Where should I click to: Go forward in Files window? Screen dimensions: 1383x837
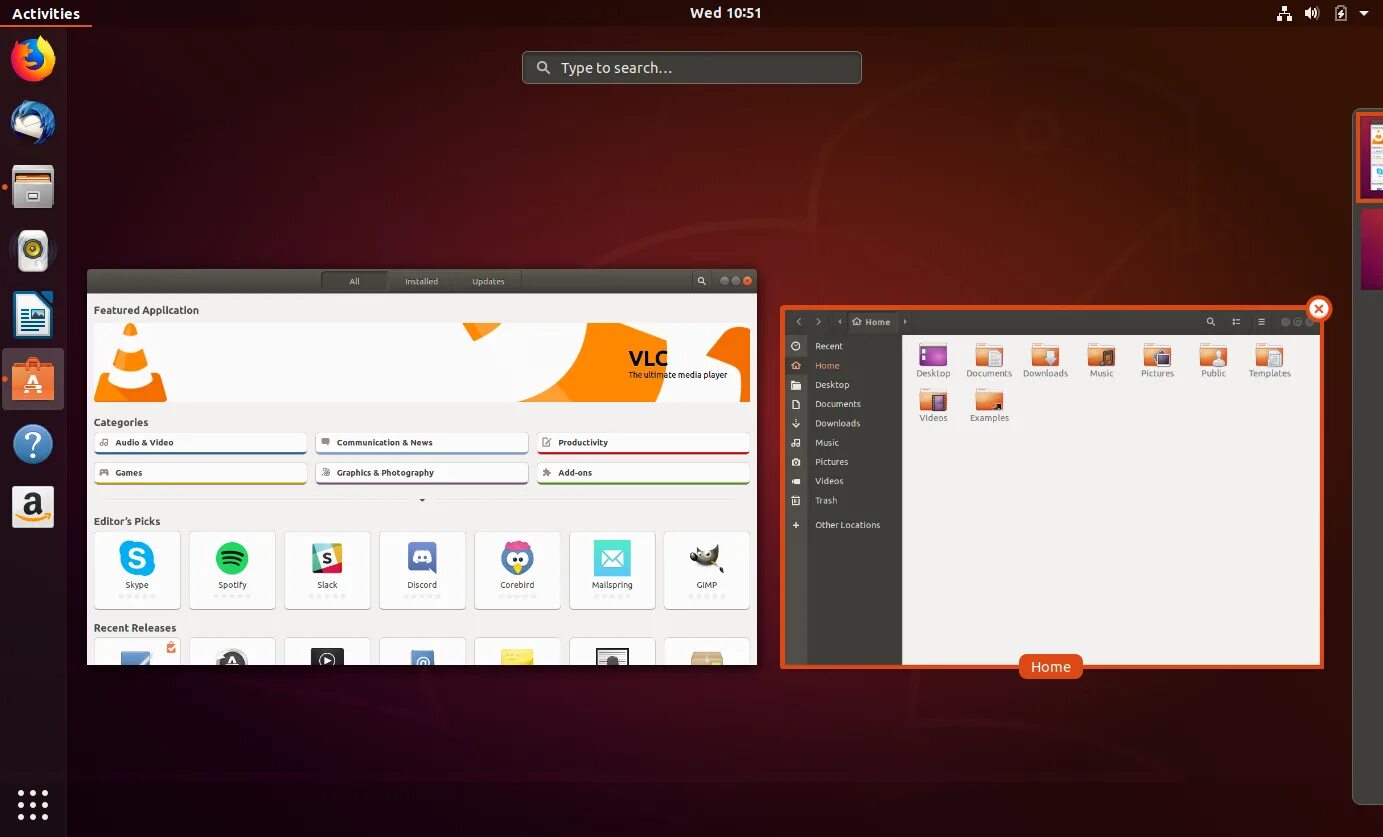click(818, 322)
